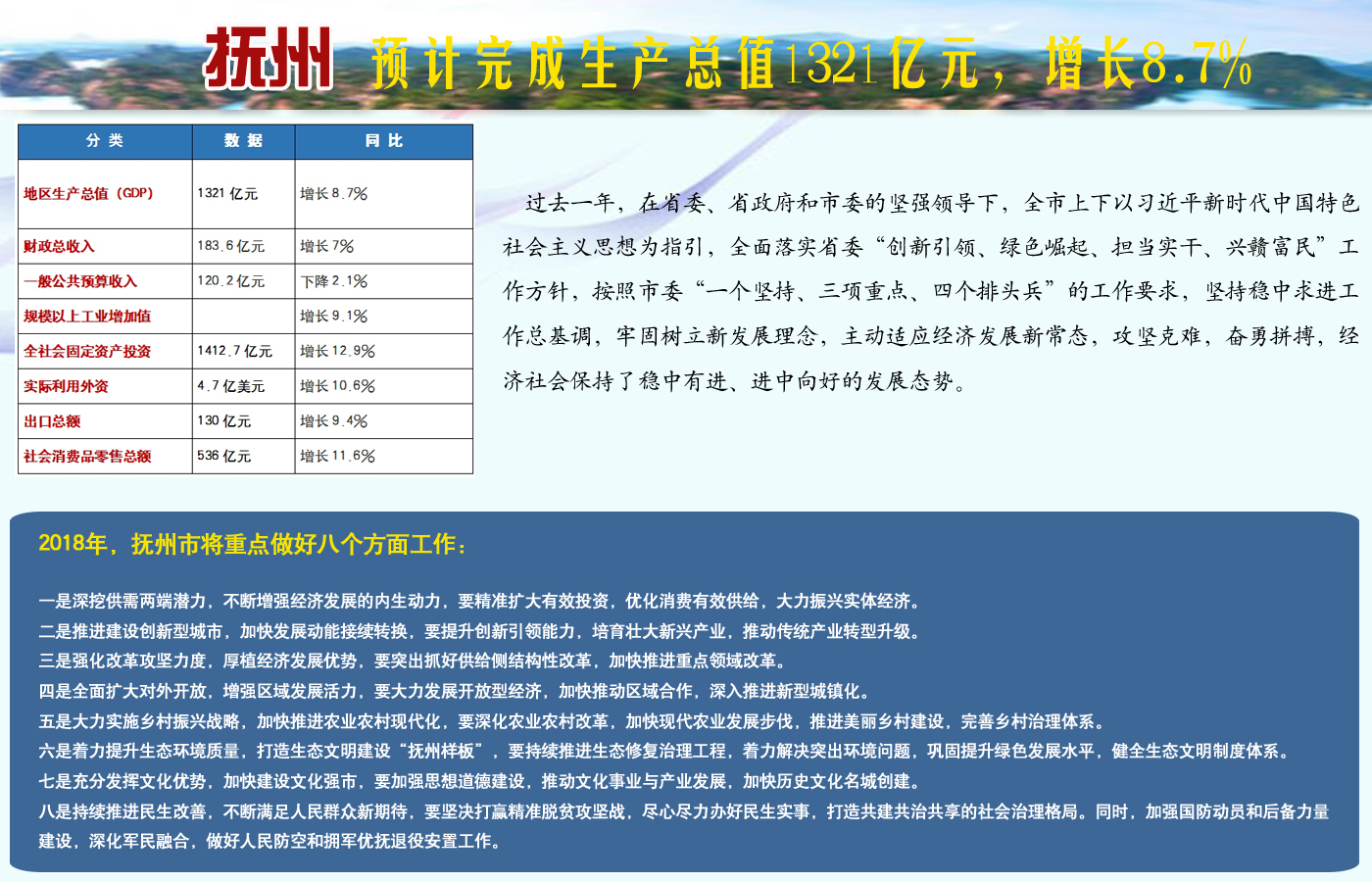The width and height of the screenshot is (1372, 882).
Task: Click the line starting "五是大力实施乡村振兴战略"
Action: (x=573, y=721)
